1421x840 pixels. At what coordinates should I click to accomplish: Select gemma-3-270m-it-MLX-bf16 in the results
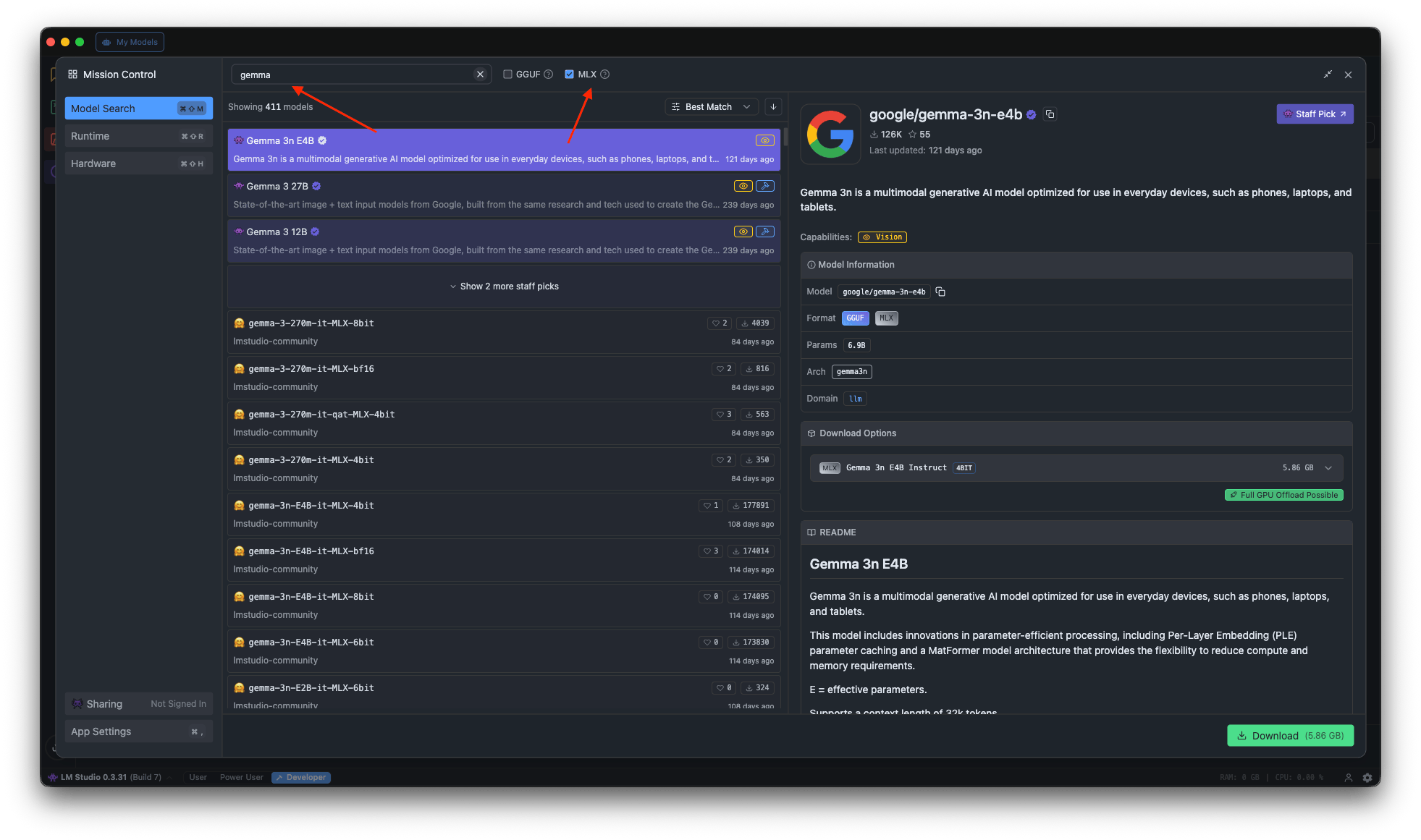pyautogui.click(x=504, y=378)
